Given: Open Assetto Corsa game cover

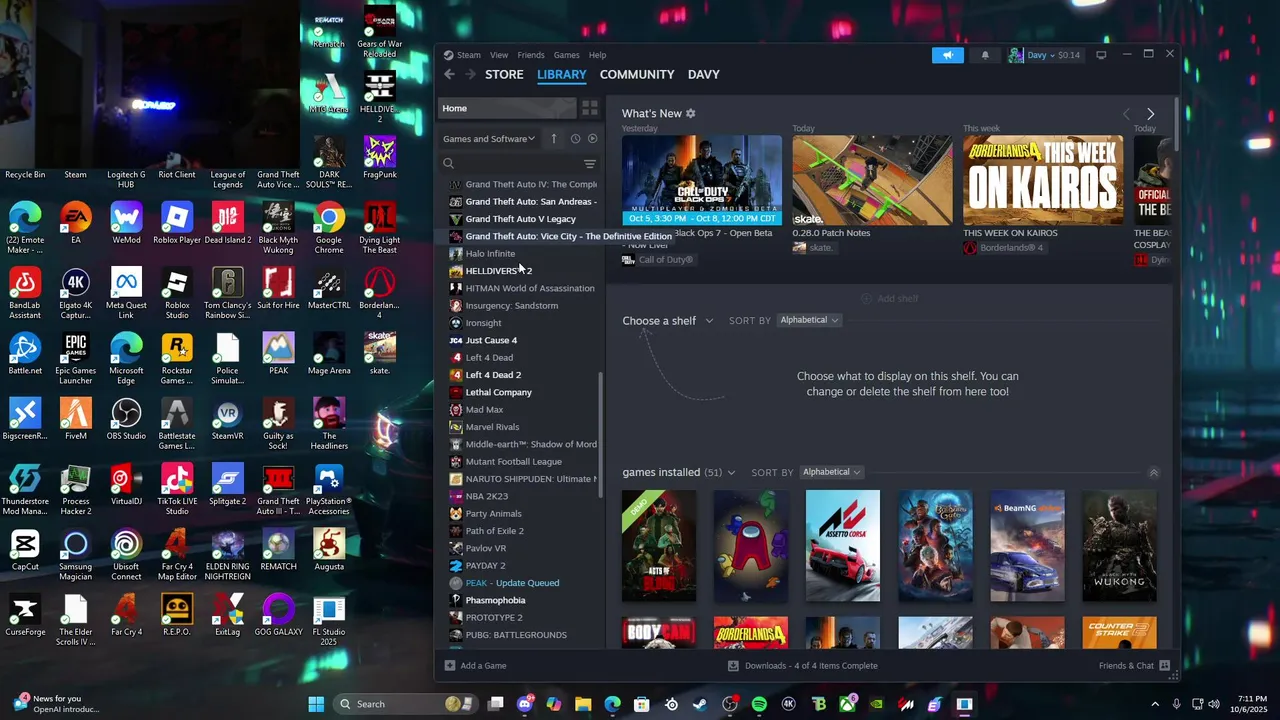Looking at the screenshot, I should click(x=843, y=546).
